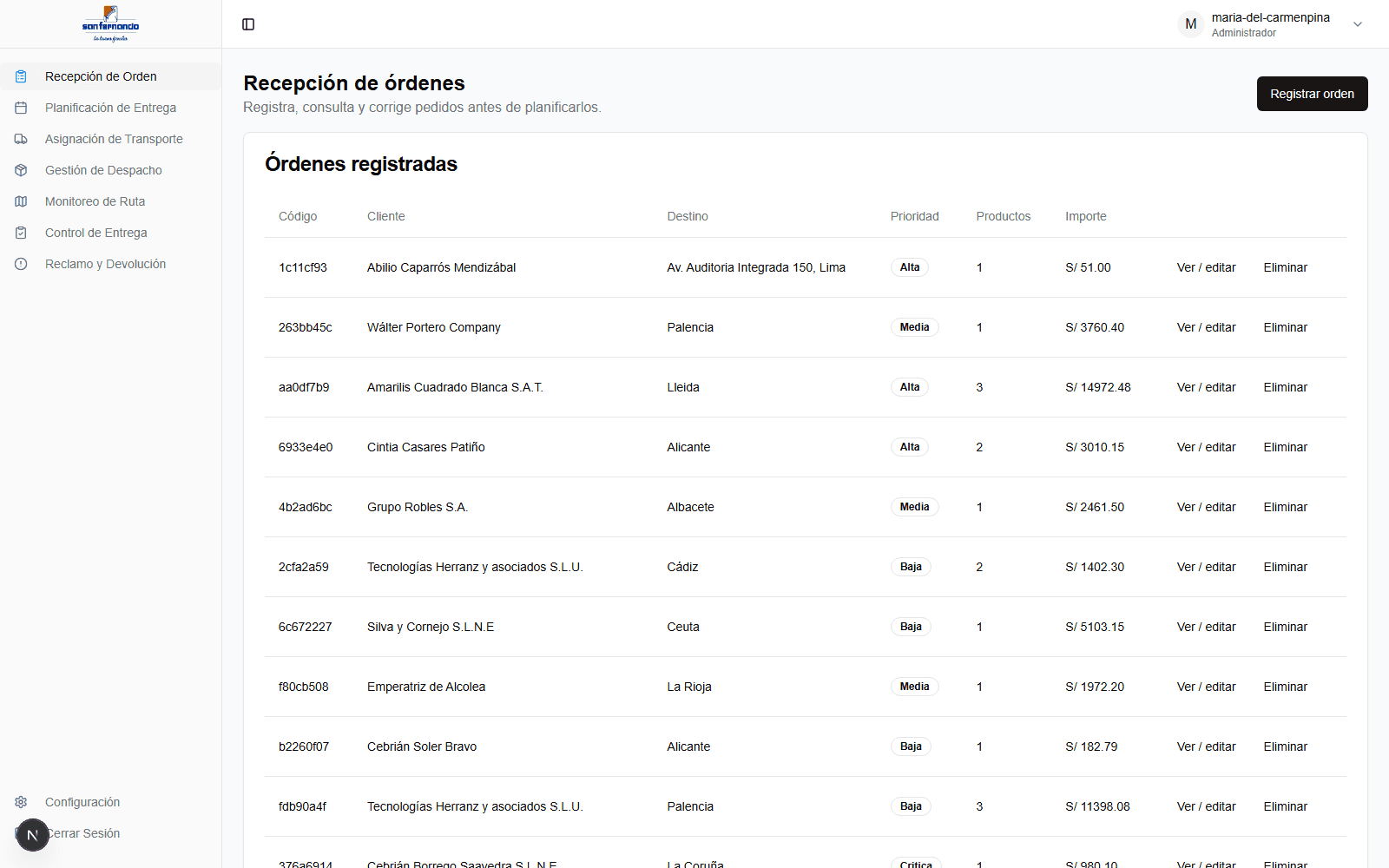The image size is (1389, 868).
Task: Click the Registrar orden button
Action: coord(1312,94)
